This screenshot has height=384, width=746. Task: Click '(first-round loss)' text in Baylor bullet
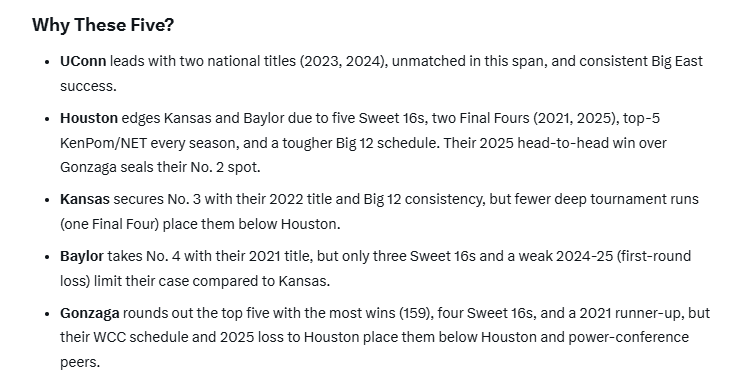tap(653, 256)
